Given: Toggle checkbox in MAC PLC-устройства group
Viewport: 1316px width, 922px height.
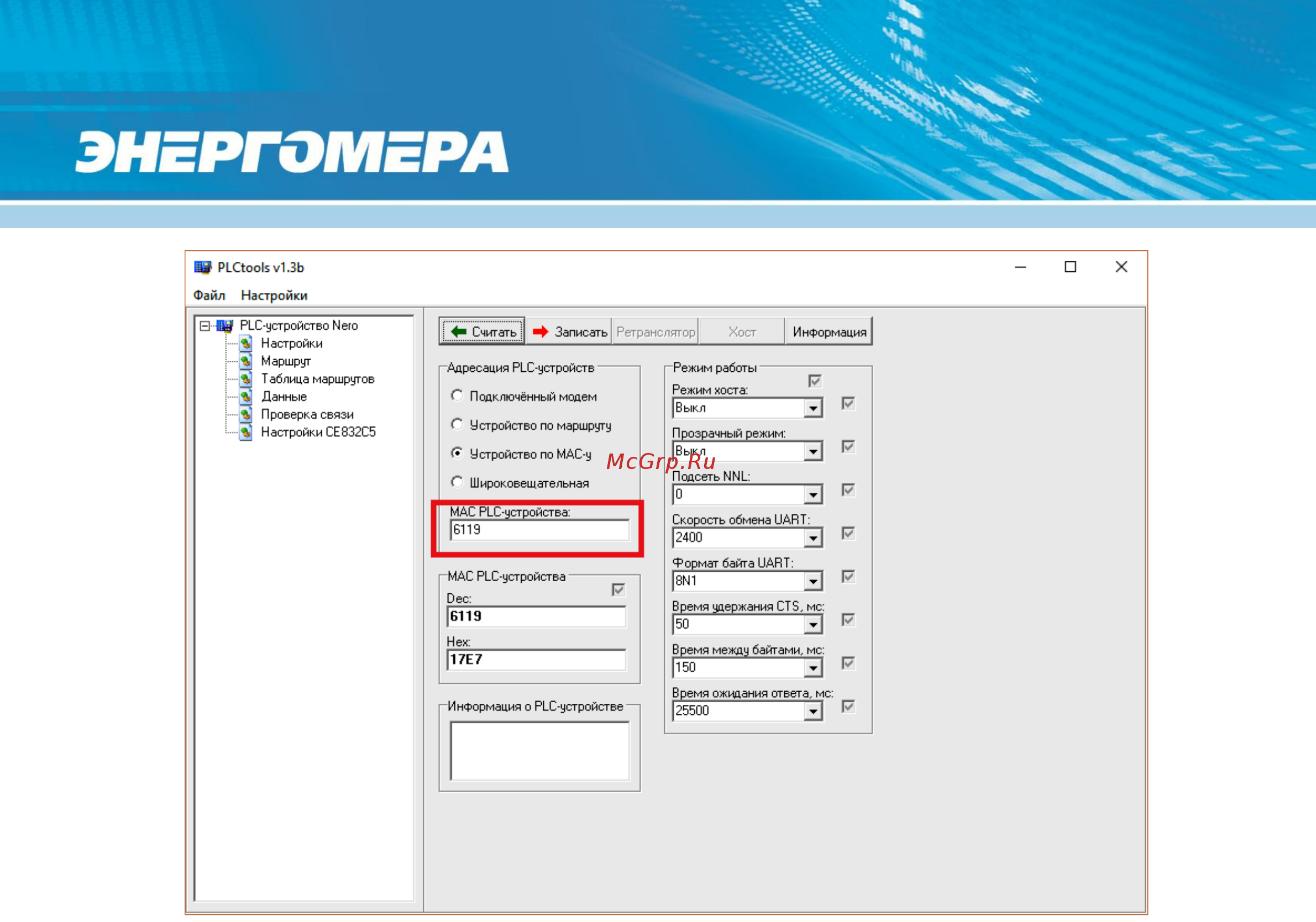Looking at the screenshot, I should 618,589.
